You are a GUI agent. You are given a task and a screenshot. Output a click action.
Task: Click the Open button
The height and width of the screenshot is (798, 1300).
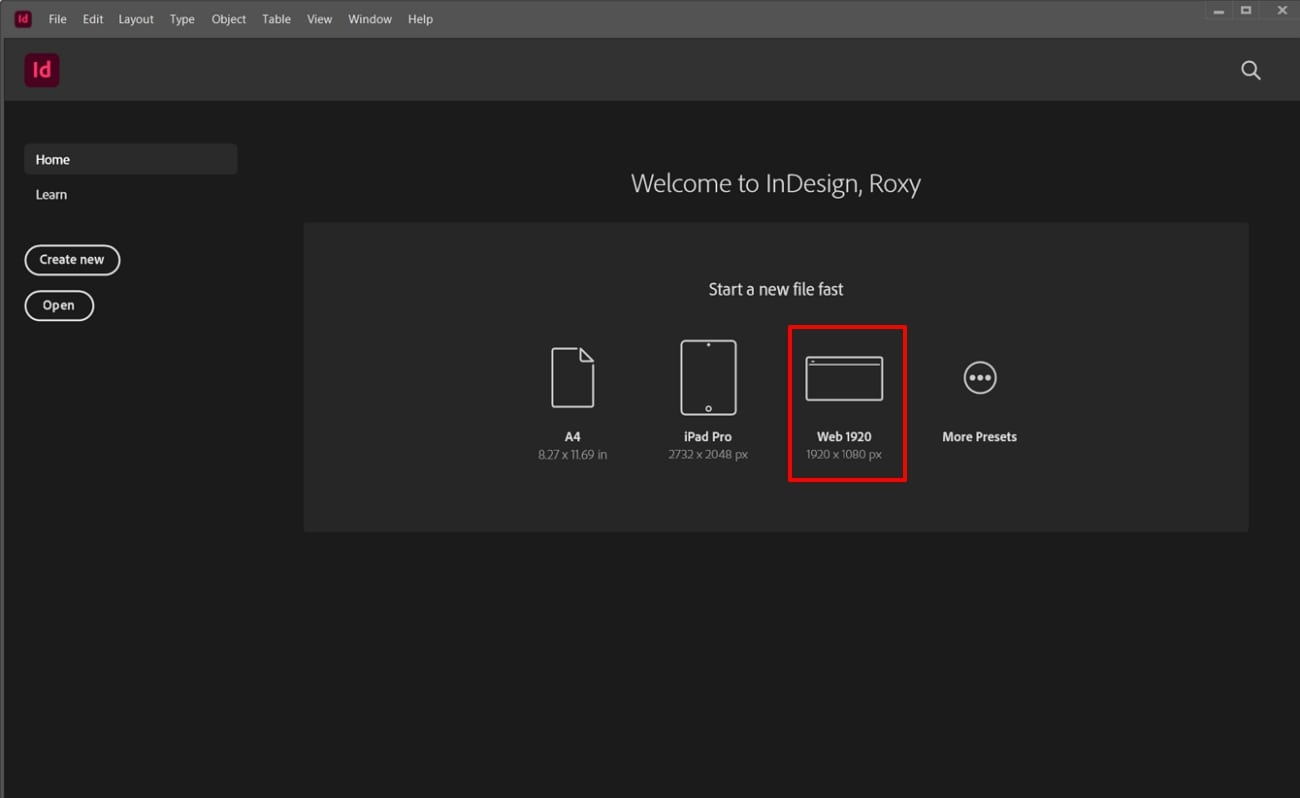59,306
